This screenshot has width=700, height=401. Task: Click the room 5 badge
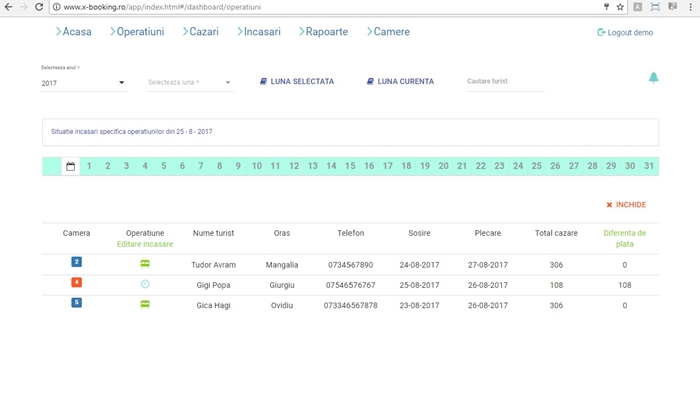[76, 303]
